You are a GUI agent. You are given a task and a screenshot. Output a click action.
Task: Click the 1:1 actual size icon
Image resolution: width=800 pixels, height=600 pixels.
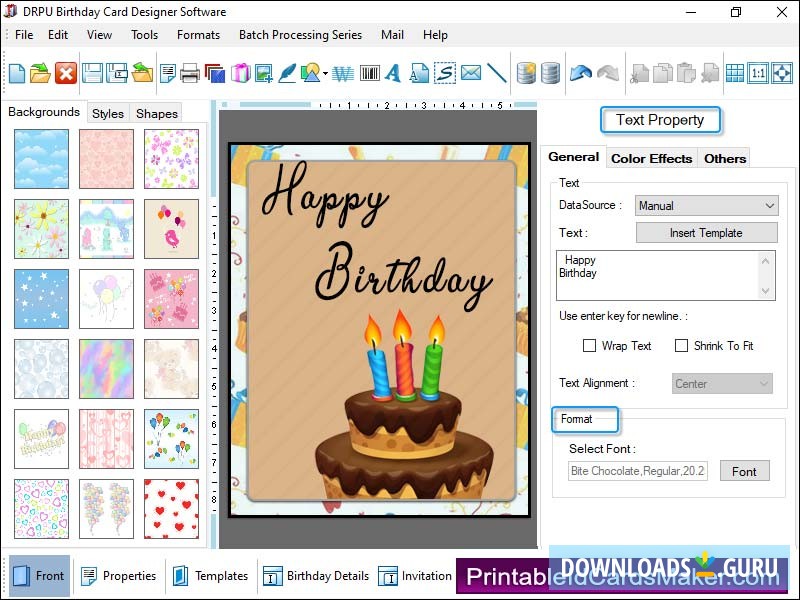(x=758, y=73)
